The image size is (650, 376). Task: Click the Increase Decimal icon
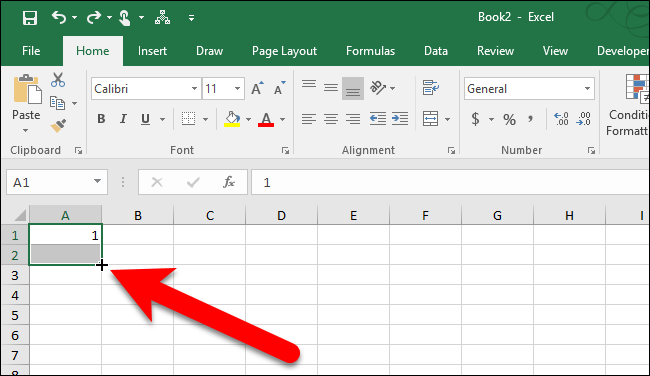(x=561, y=119)
